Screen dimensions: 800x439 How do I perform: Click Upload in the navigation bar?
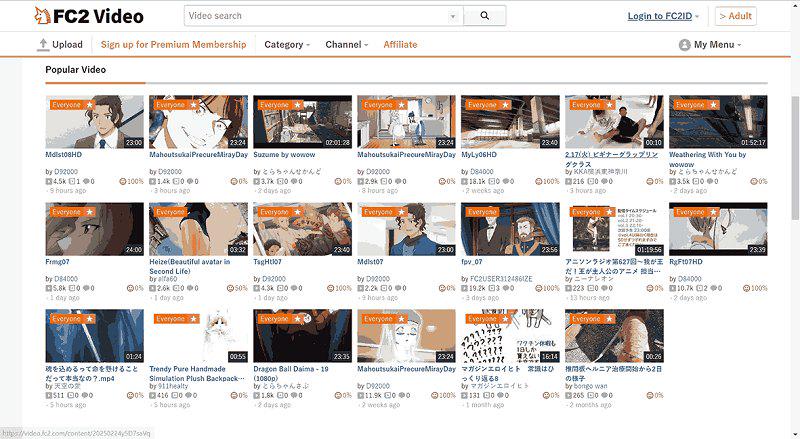(x=60, y=44)
